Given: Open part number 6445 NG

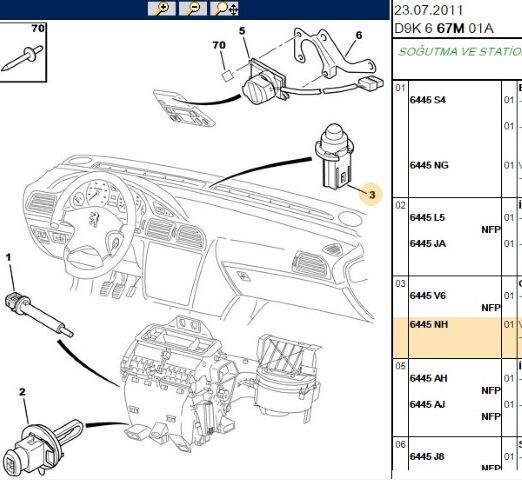Looking at the screenshot, I should (x=429, y=165).
